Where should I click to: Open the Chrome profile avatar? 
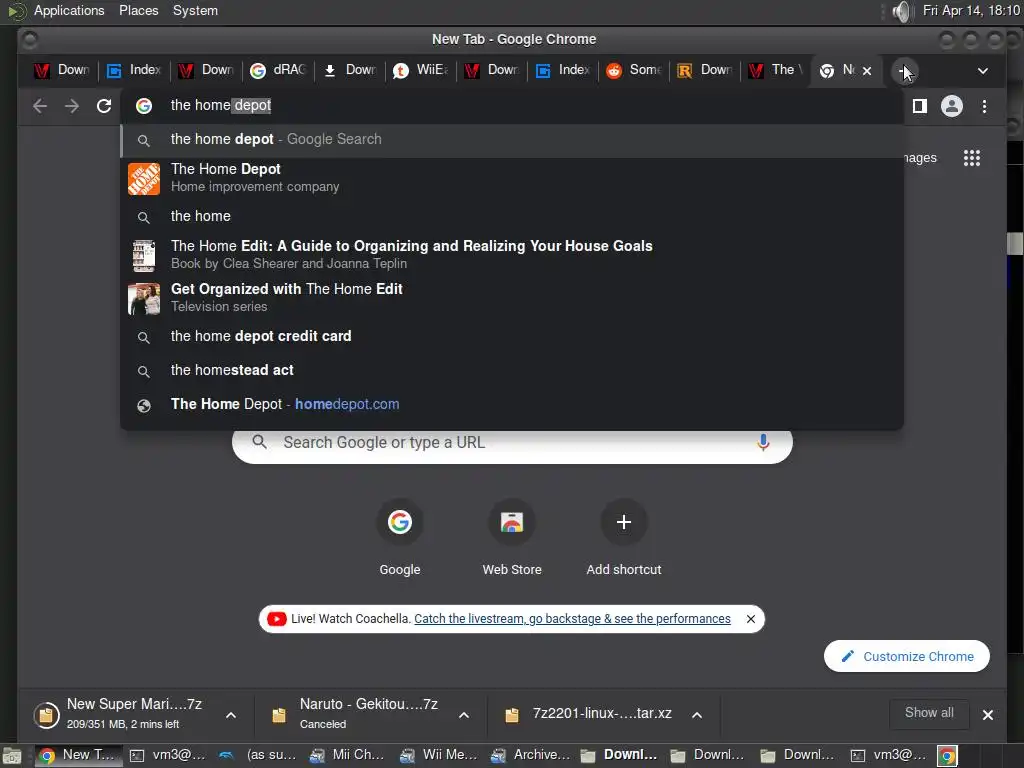(952, 106)
